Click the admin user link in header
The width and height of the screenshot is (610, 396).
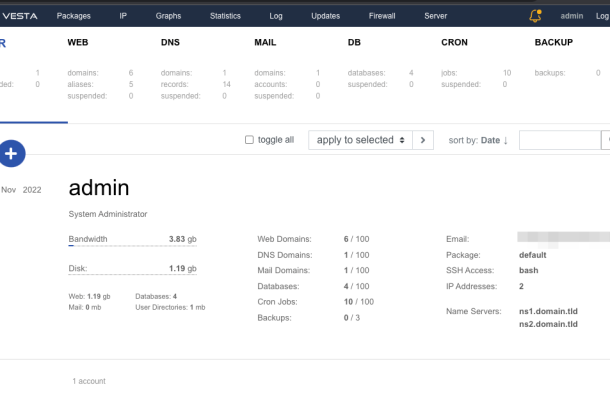coord(571,16)
